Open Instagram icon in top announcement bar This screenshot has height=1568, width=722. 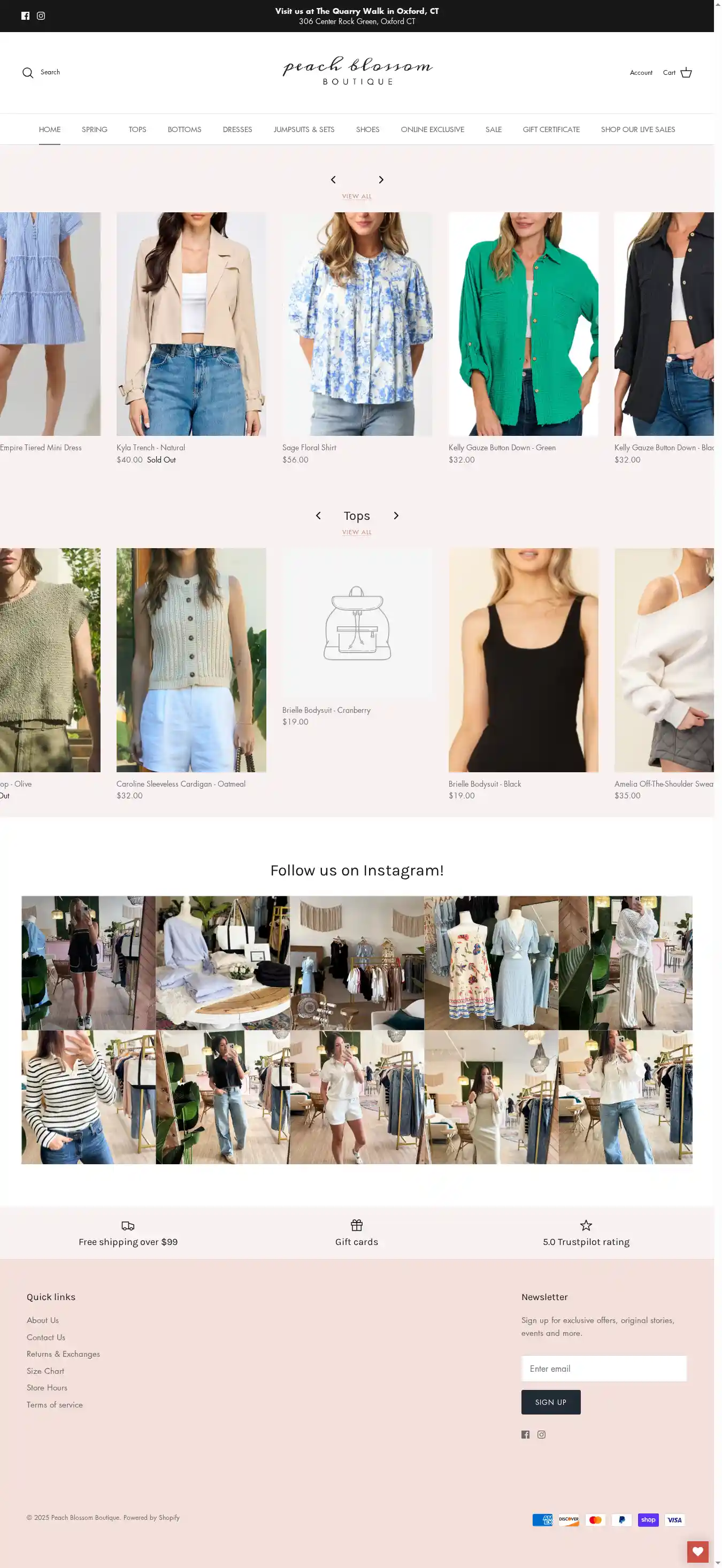click(x=41, y=16)
